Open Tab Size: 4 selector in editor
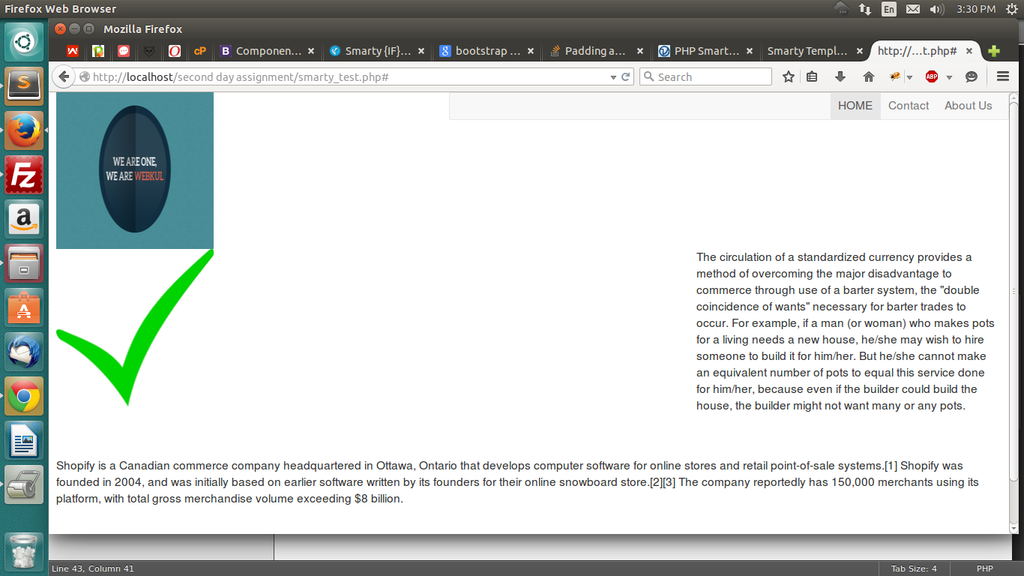 tap(914, 569)
